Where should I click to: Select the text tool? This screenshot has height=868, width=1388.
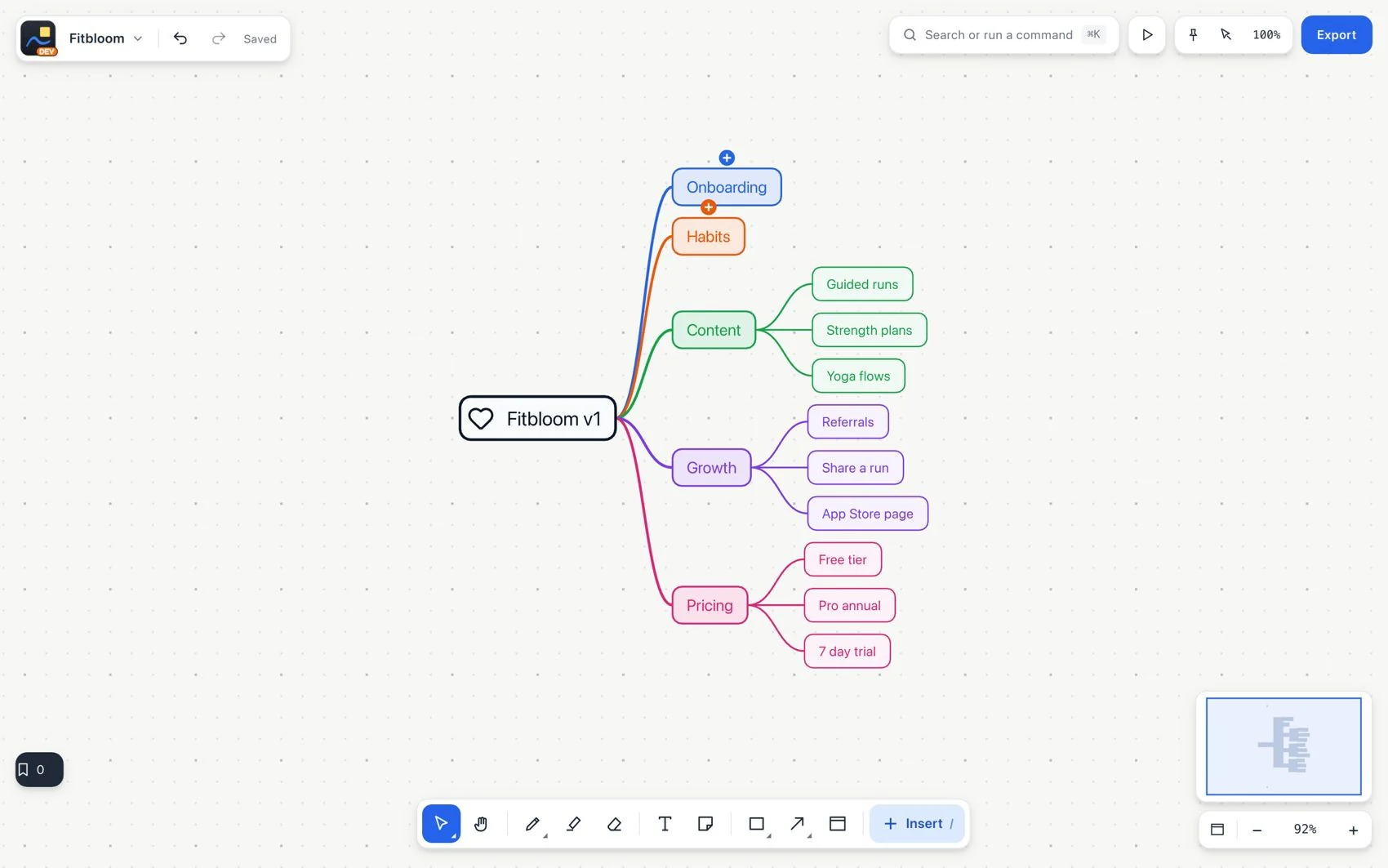point(665,823)
